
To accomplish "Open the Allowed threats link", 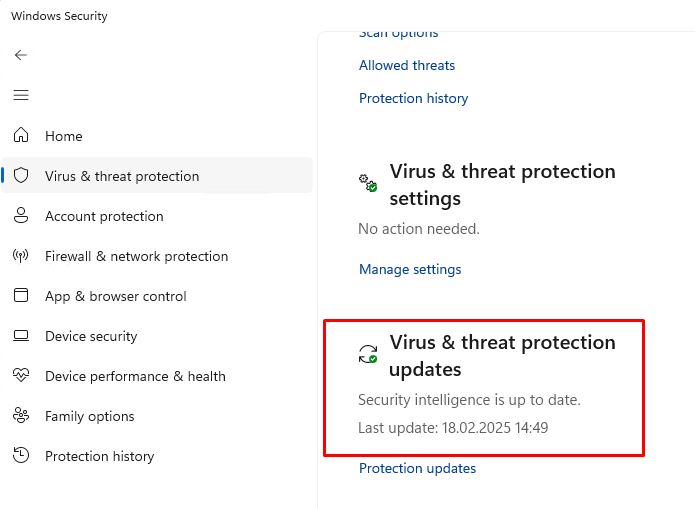I will point(407,66).
